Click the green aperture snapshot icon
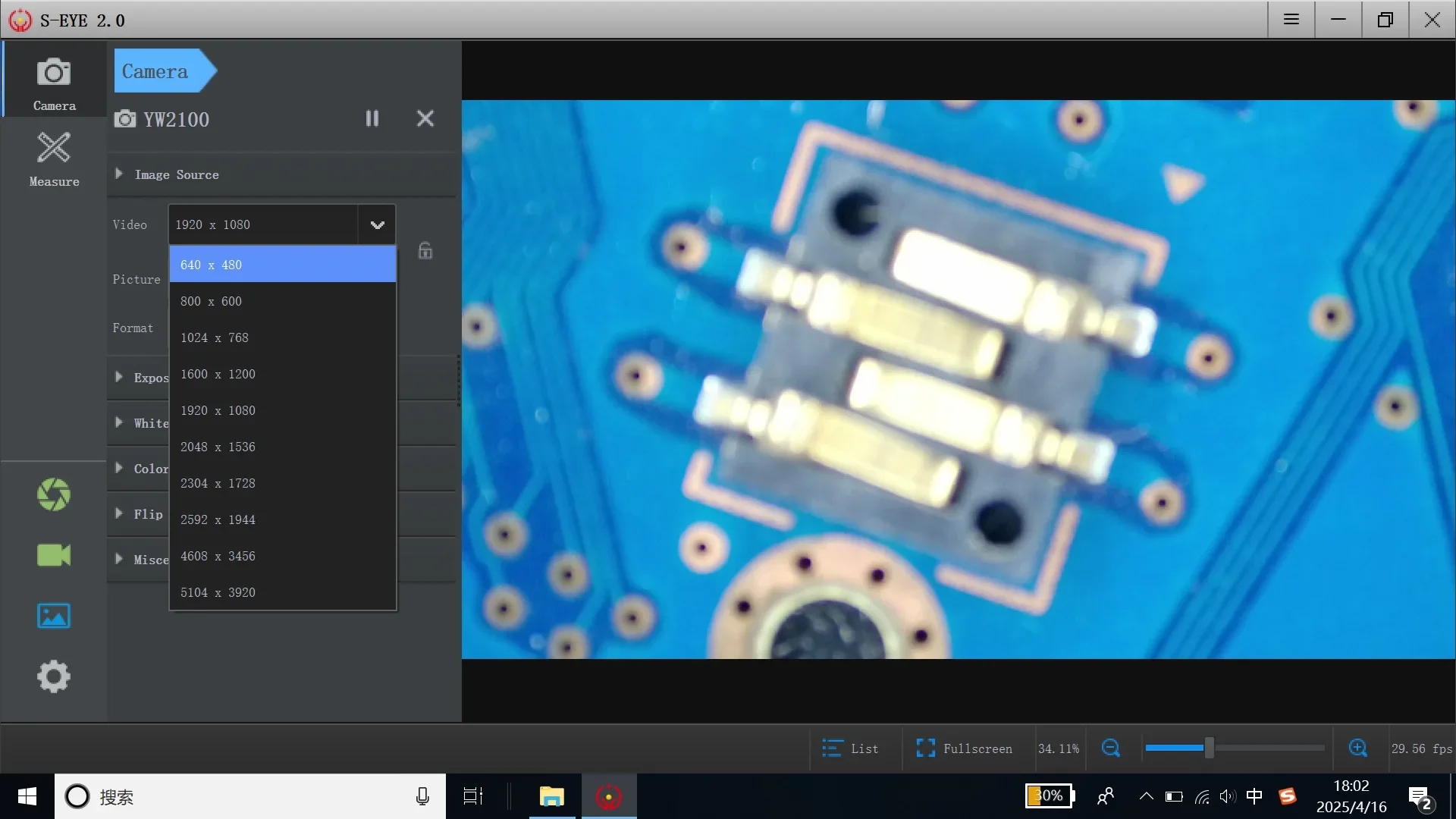 pos(54,494)
